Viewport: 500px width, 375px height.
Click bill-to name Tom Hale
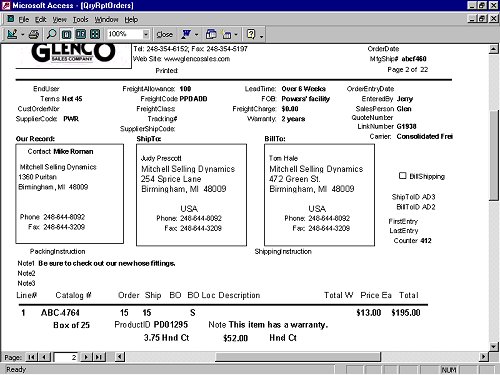click(x=283, y=158)
